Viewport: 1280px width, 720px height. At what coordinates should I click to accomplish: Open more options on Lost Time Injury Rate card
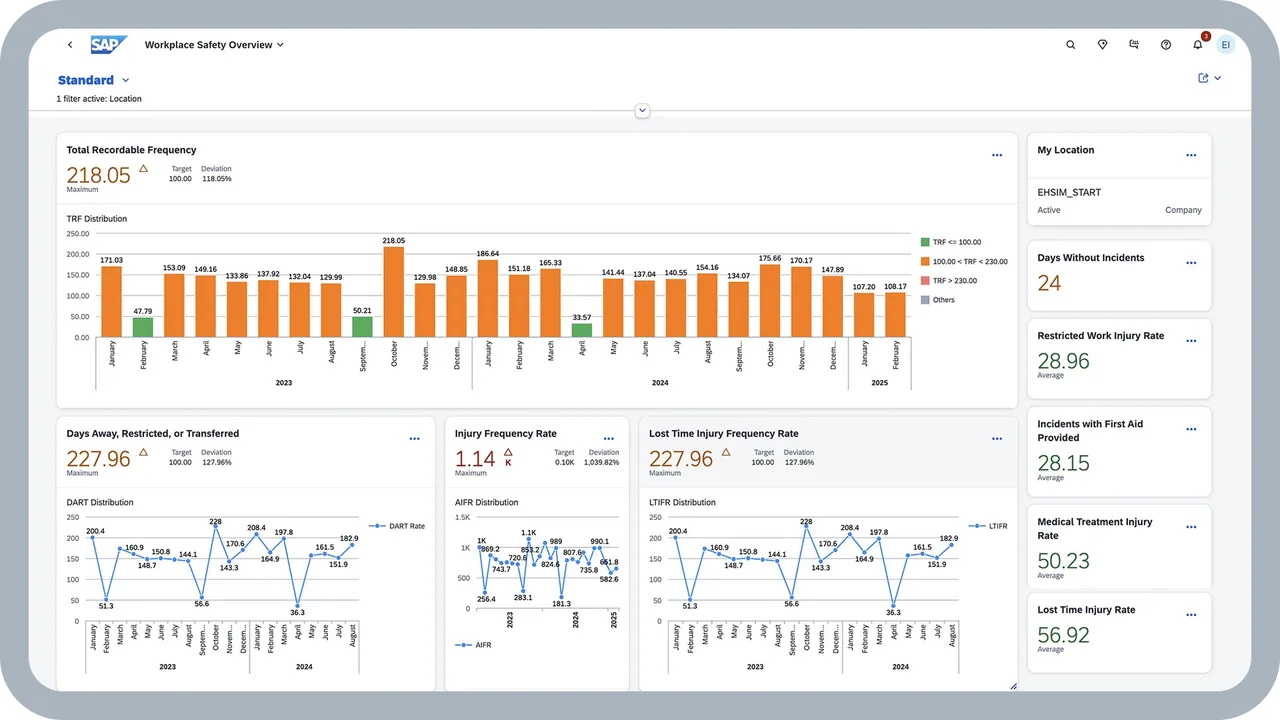click(1191, 615)
